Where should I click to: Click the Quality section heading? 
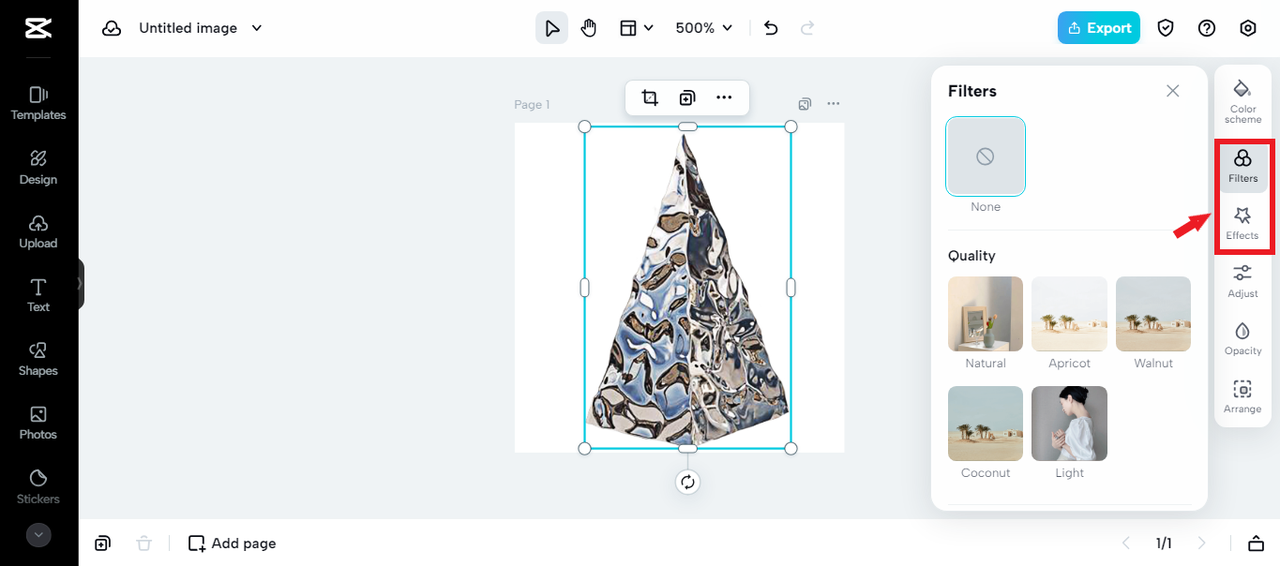click(x=972, y=256)
